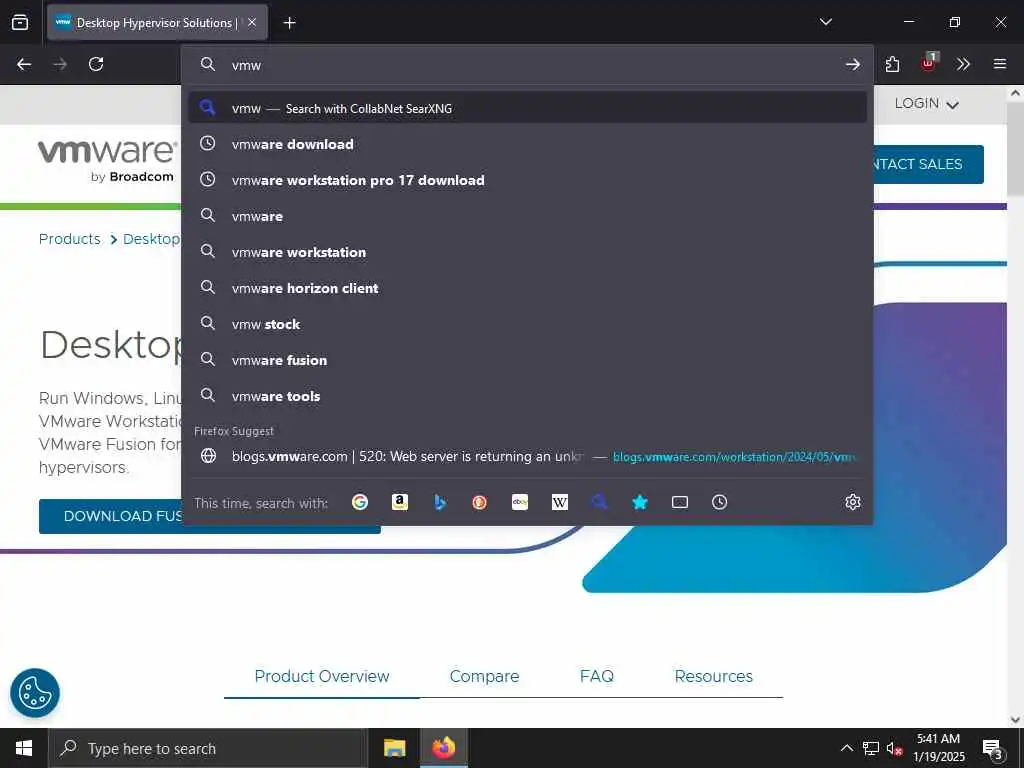Switch to the Compare tab

tap(484, 677)
